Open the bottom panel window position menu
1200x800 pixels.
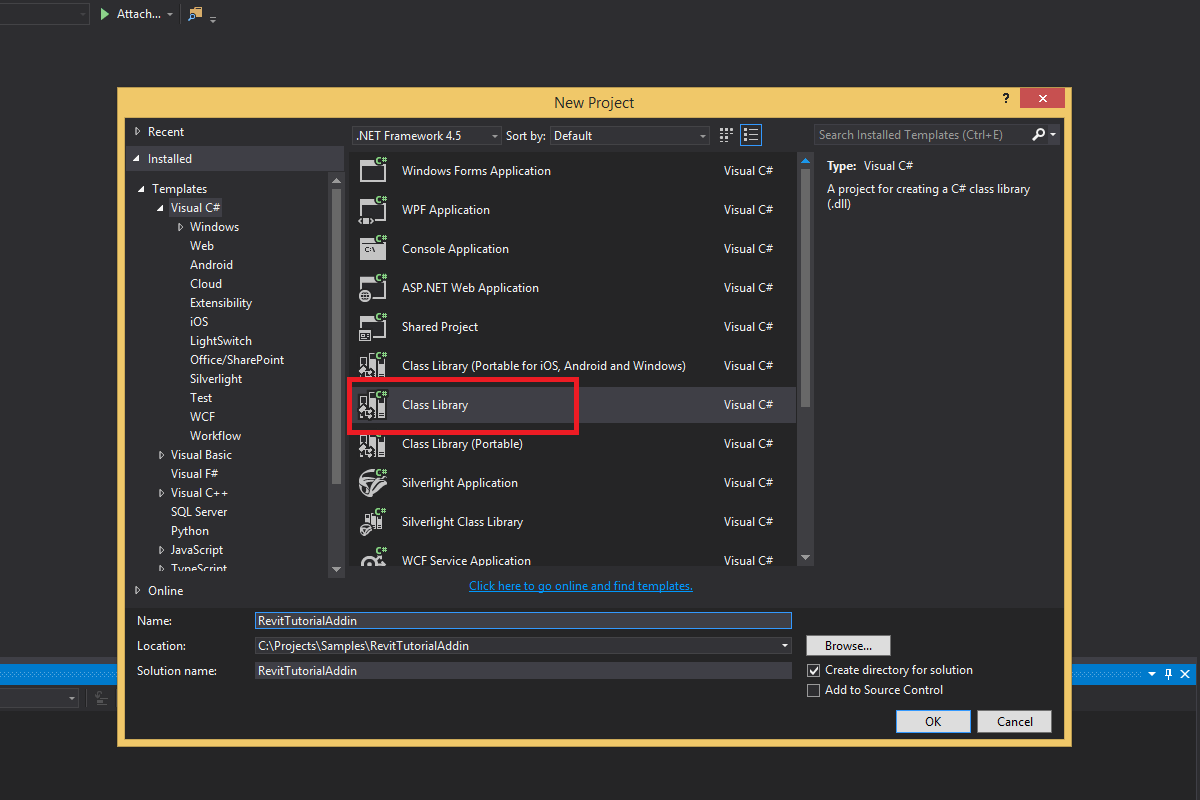click(1151, 674)
